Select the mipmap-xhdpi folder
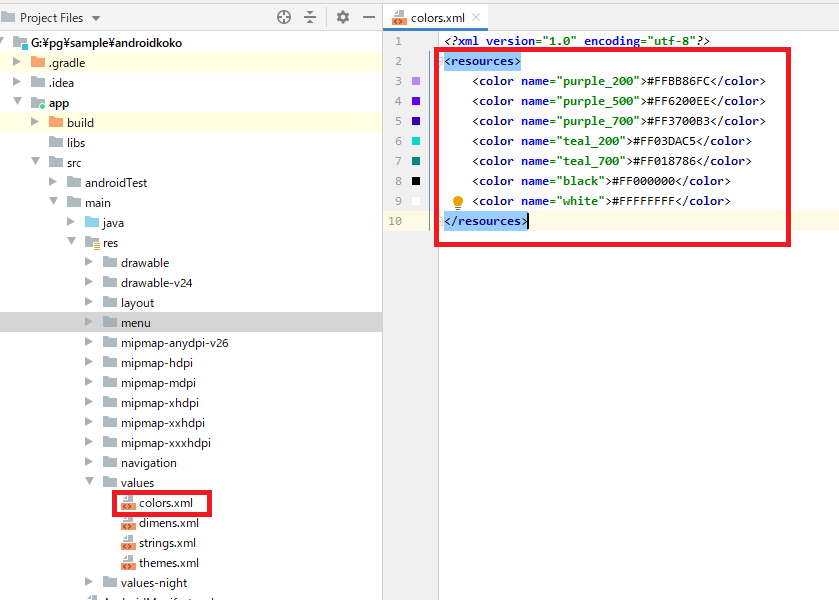This screenshot has width=839, height=600. coord(159,402)
